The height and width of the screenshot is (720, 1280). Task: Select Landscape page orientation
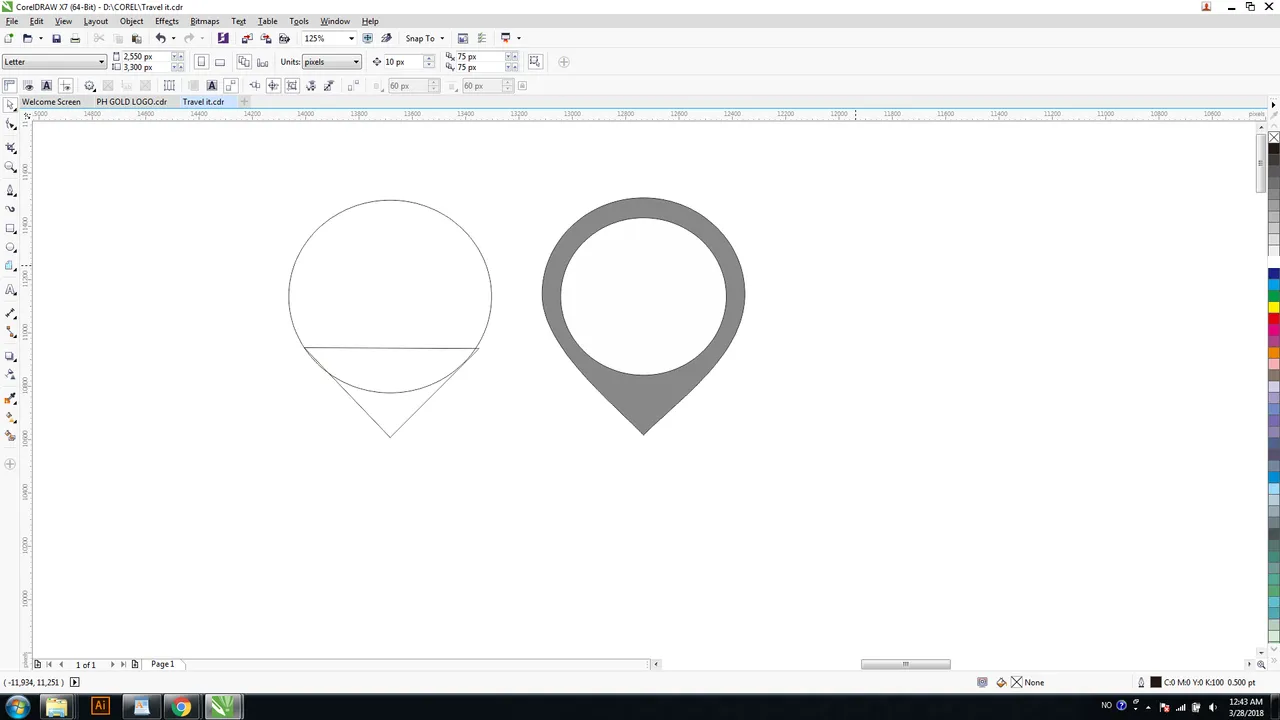click(220, 62)
